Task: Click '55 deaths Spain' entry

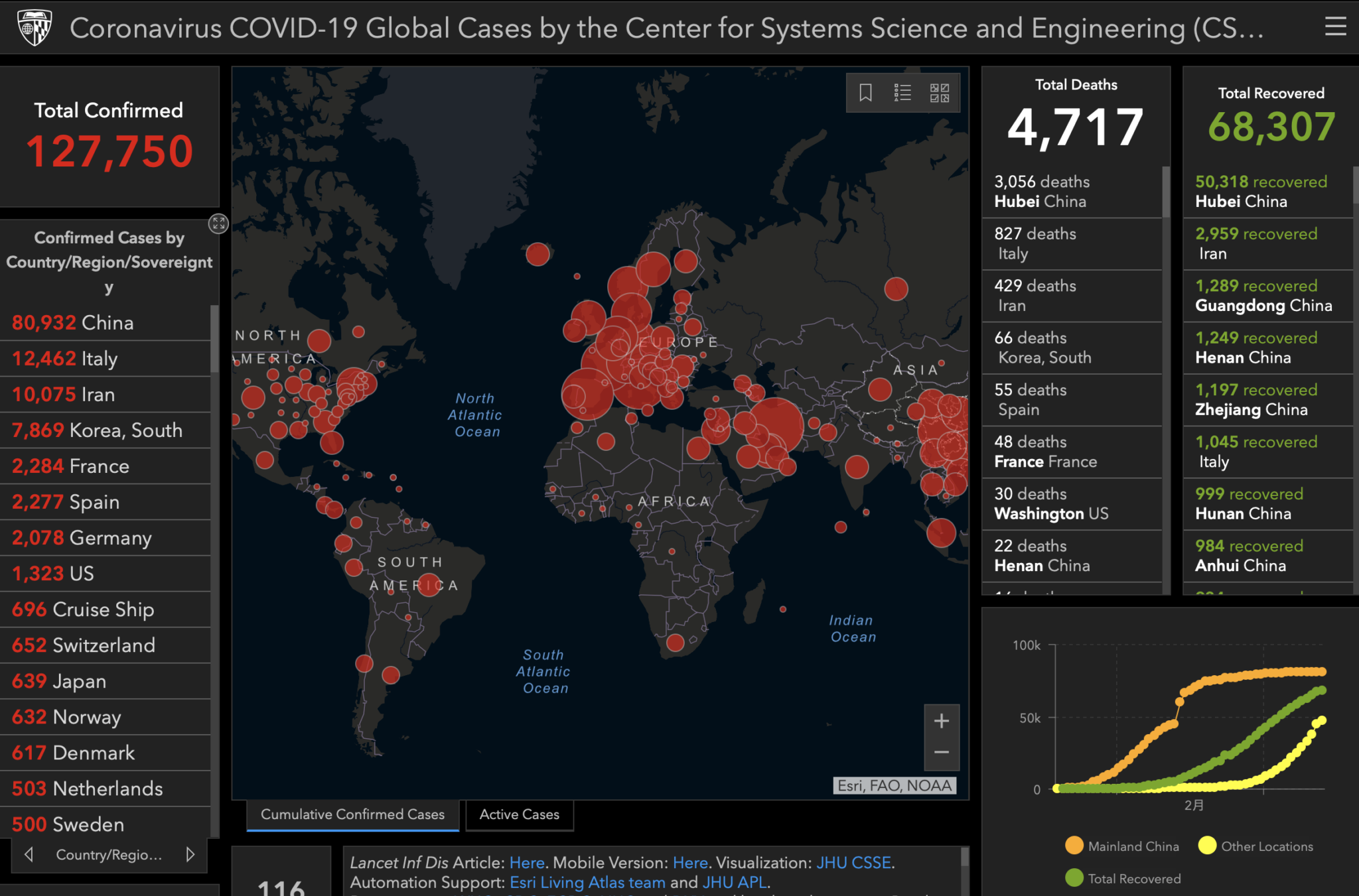Action: pos(1072,400)
